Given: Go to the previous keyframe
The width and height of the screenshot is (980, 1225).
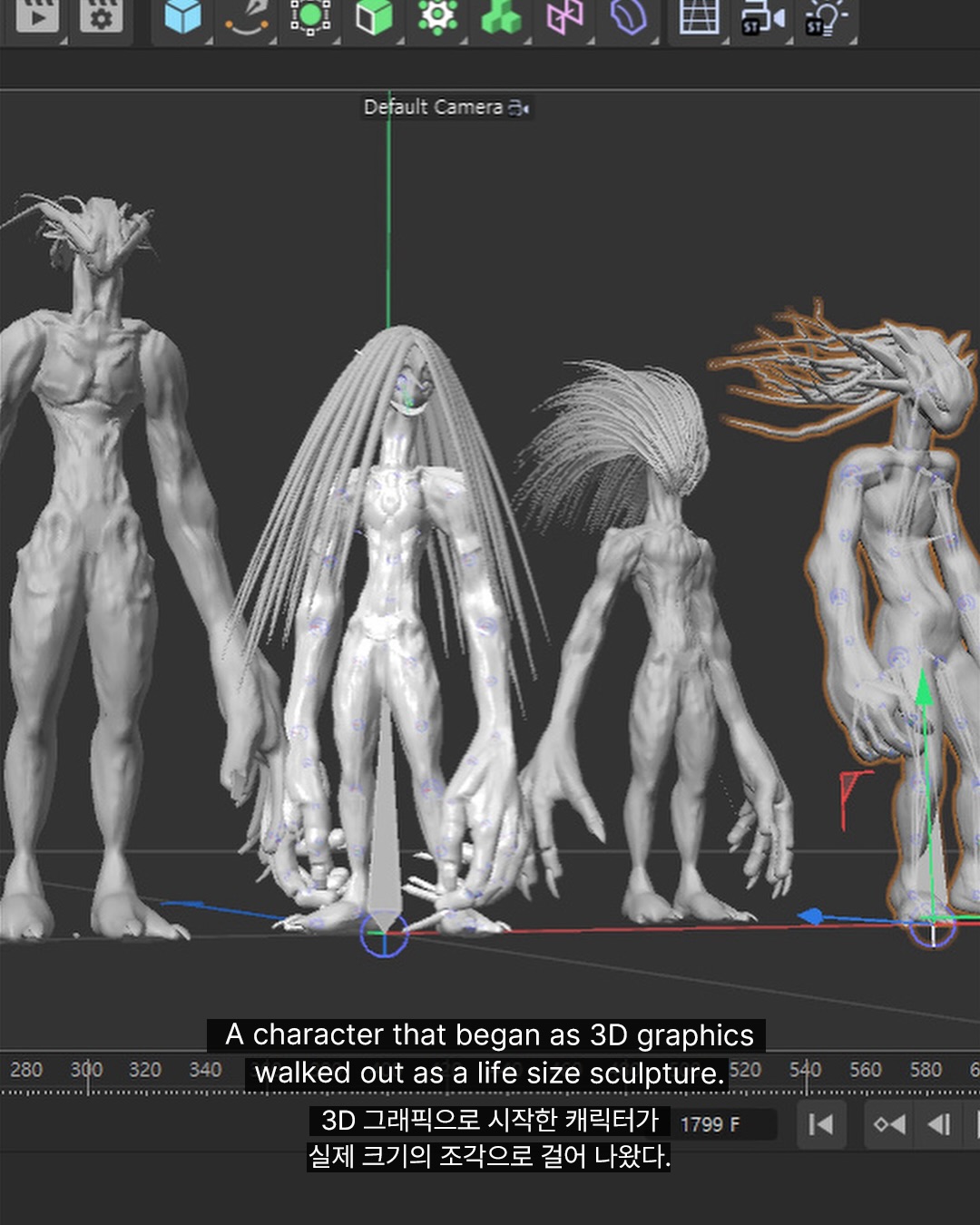Looking at the screenshot, I should tap(889, 1124).
